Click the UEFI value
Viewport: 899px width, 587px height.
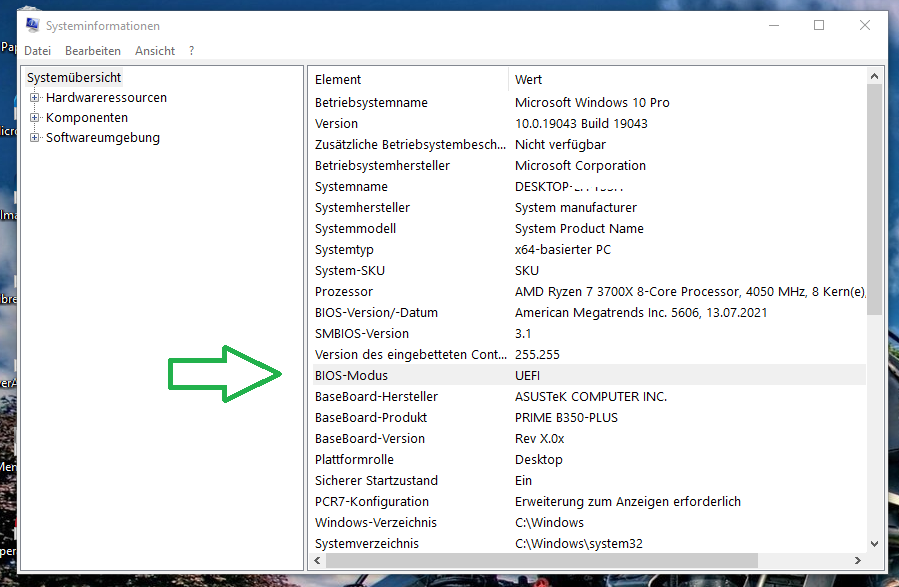pos(527,375)
